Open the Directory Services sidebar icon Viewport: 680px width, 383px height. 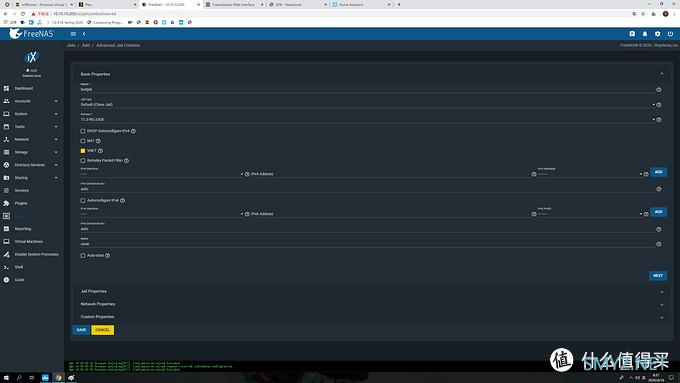7,165
